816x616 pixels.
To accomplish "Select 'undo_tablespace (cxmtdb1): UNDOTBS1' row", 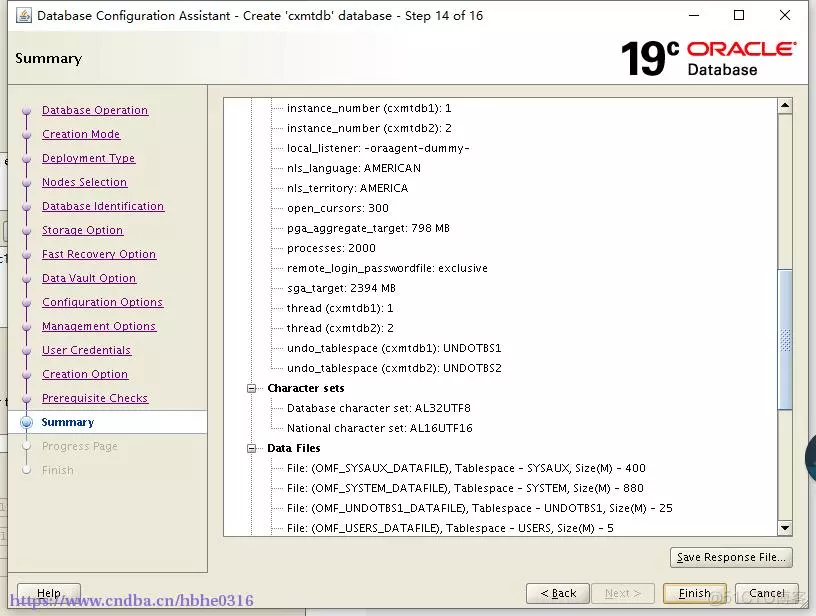I will (394, 348).
